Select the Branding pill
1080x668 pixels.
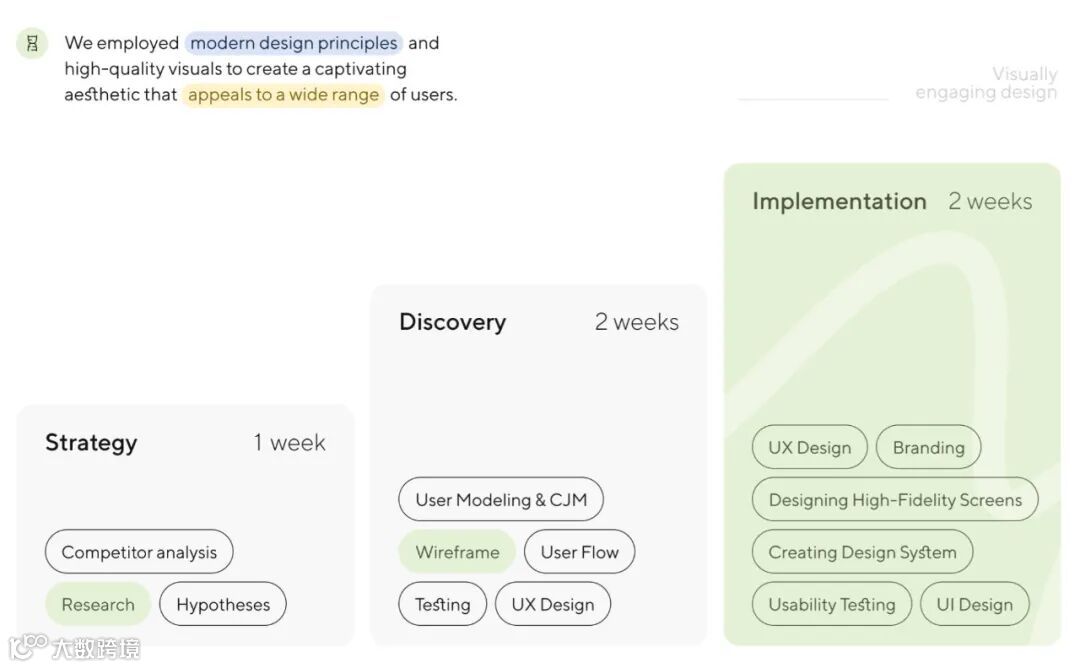pos(928,448)
